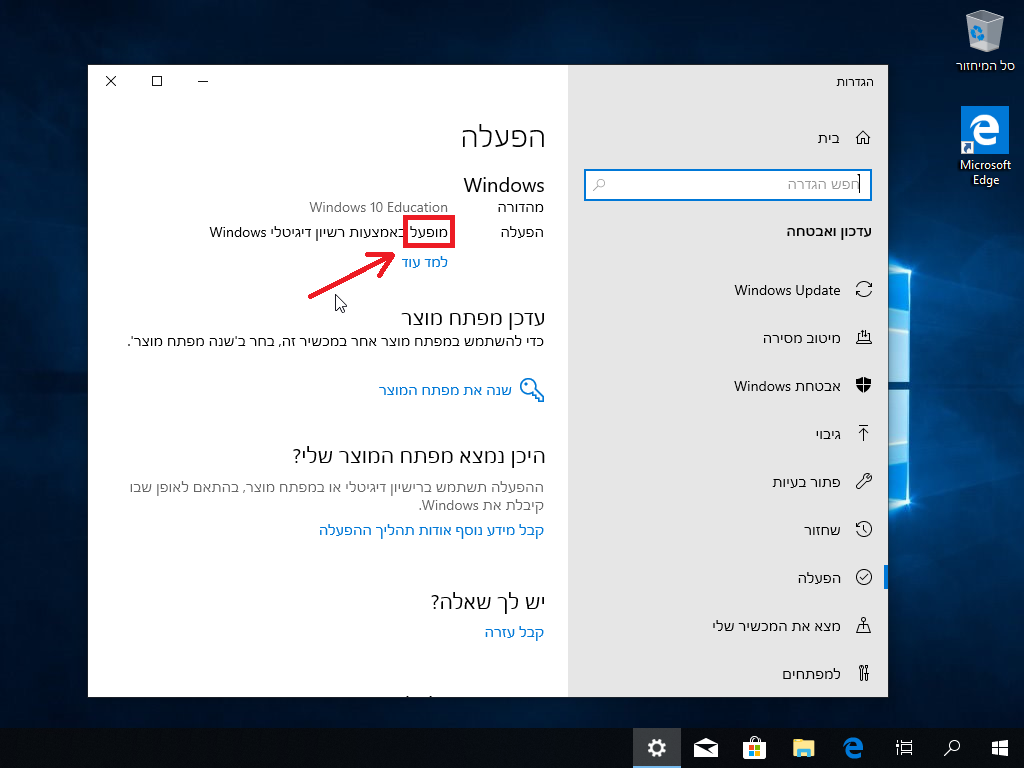
Task: Select the מיטוב מסירה delivery optimization icon
Action: coord(863,338)
